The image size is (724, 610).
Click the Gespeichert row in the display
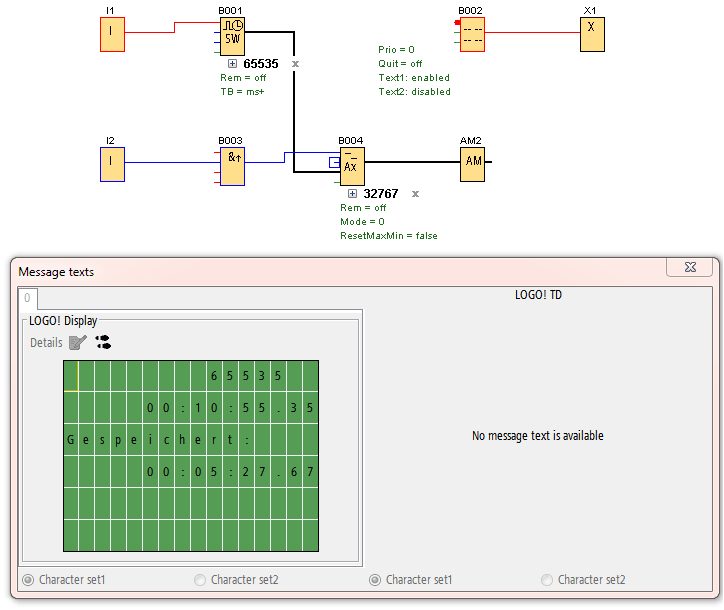point(190,439)
